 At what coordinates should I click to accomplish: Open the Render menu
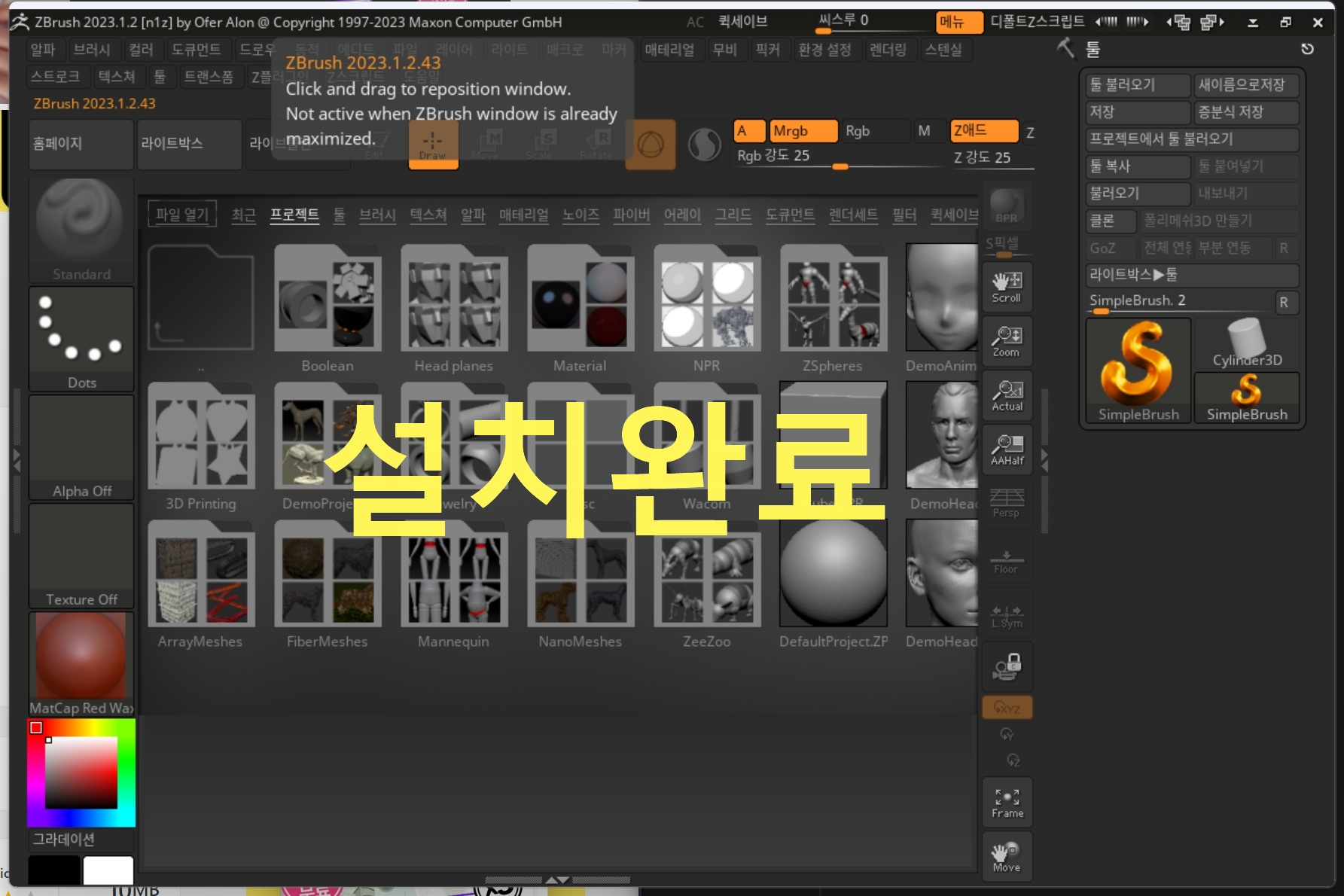pos(888,50)
